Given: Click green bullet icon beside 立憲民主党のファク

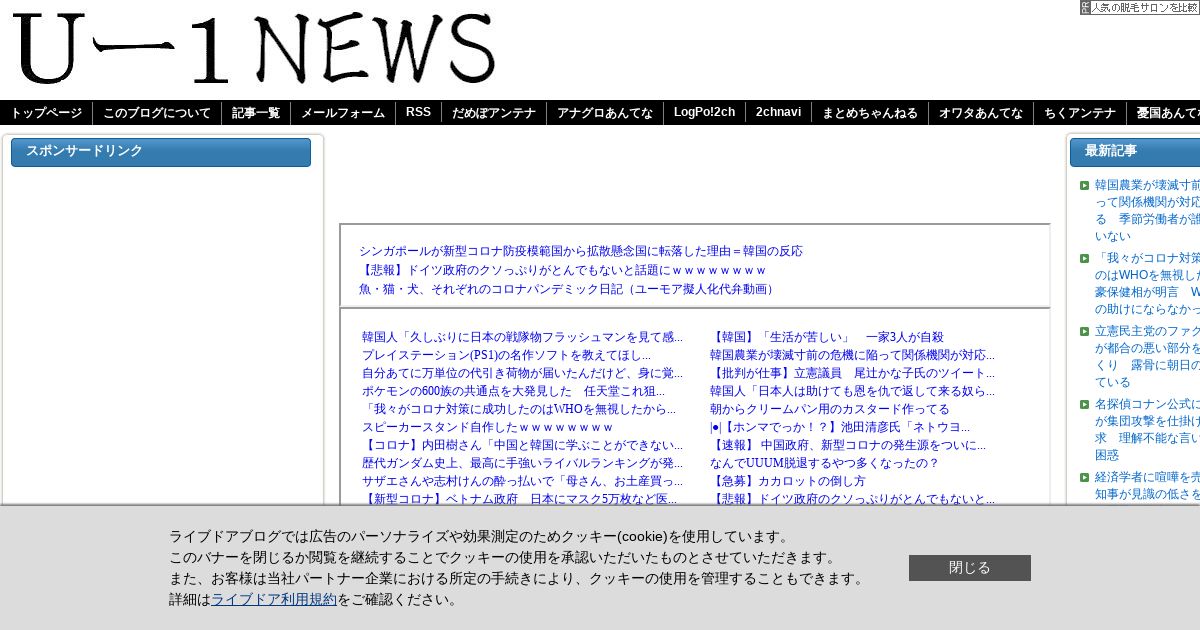Looking at the screenshot, I should pos(1084,331).
